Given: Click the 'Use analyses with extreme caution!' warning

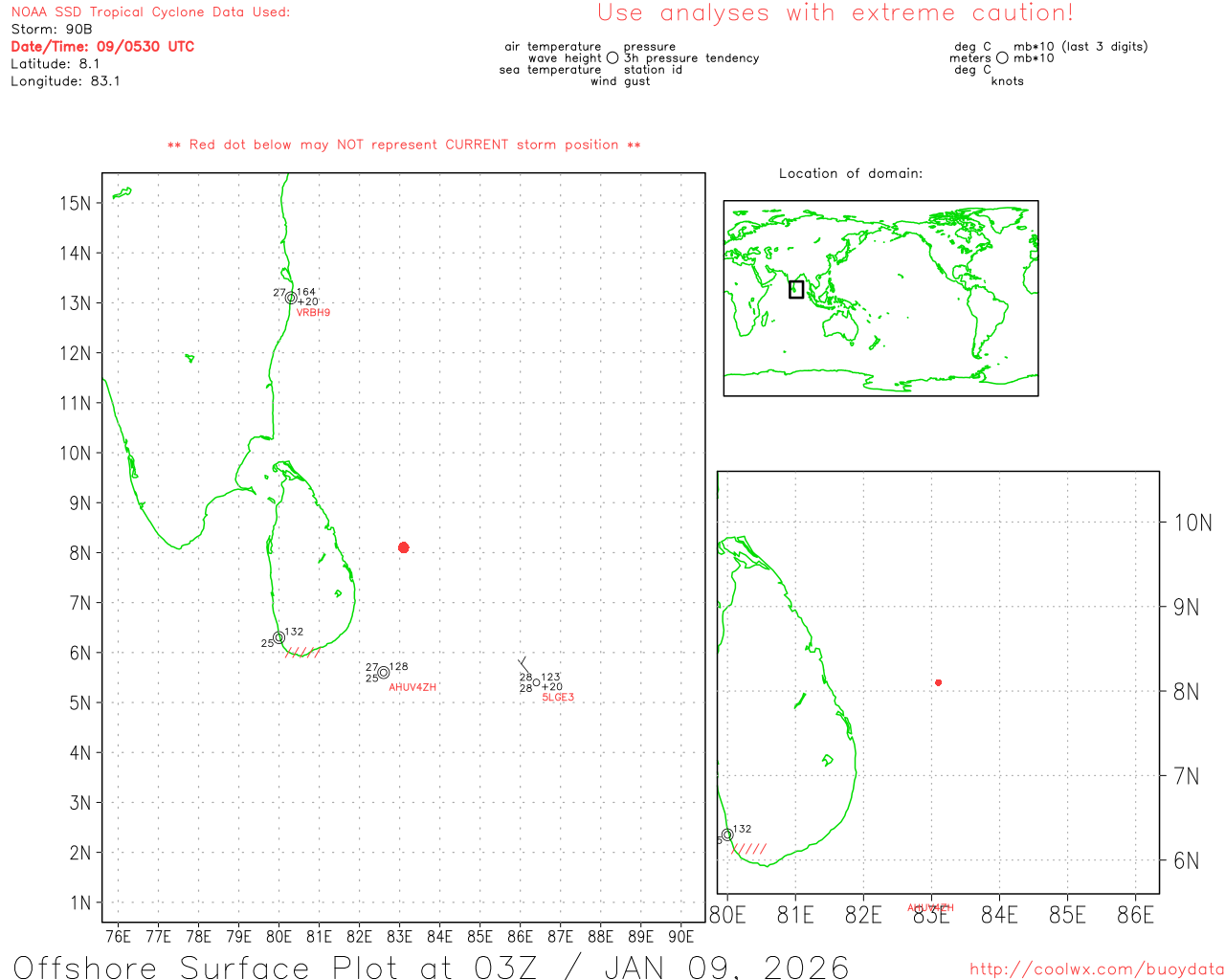Looking at the screenshot, I should tap(835, 13).
